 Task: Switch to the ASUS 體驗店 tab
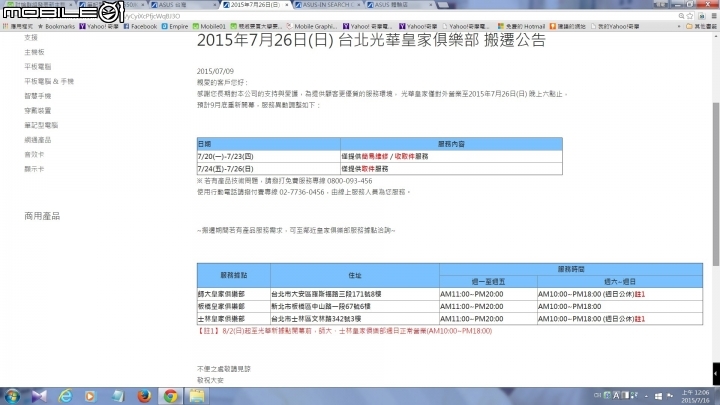(x=399, y=5)
